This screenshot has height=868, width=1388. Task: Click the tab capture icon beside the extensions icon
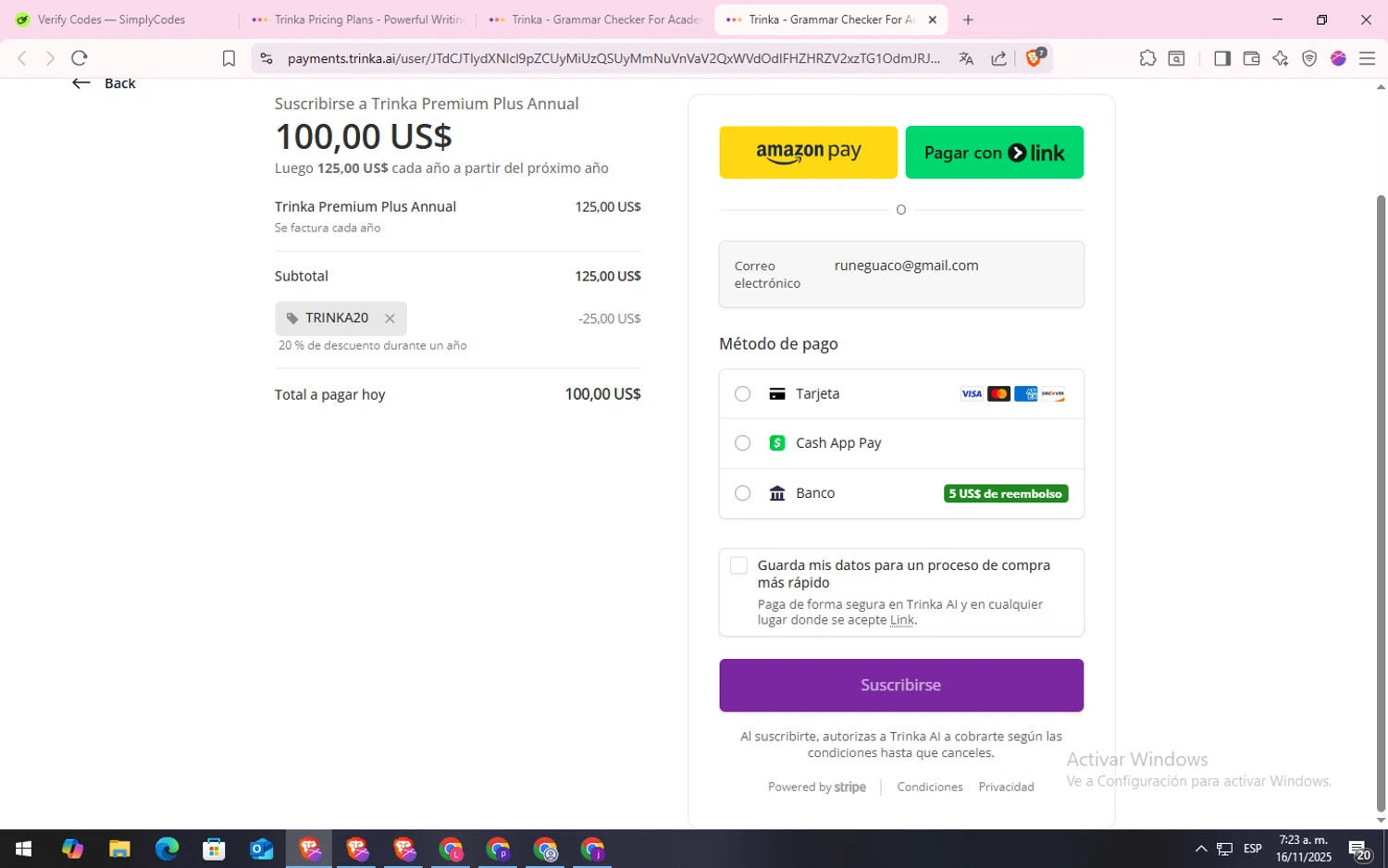1176,58
